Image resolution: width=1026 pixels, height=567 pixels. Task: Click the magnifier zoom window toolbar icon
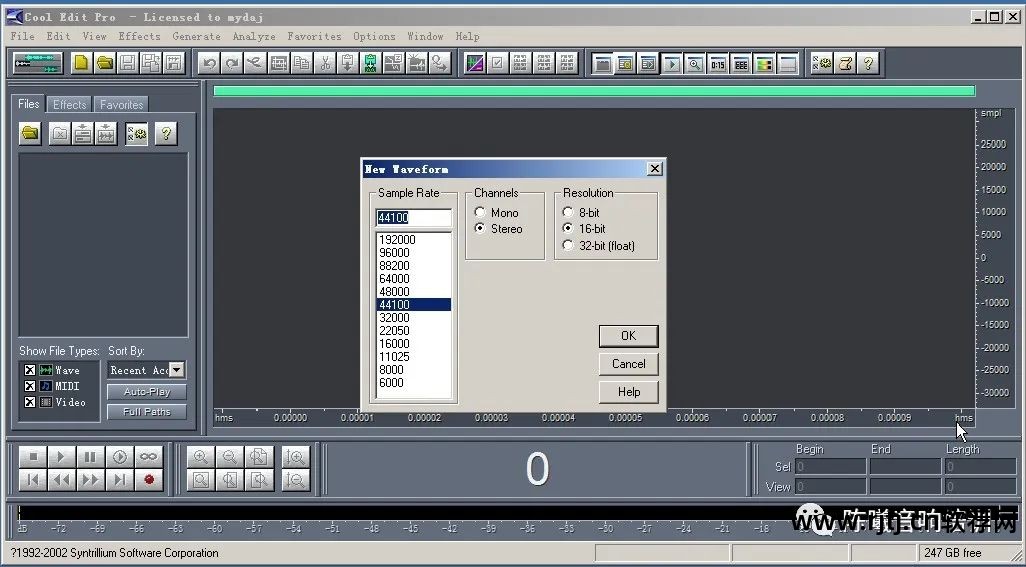click(x=694, y=64)
